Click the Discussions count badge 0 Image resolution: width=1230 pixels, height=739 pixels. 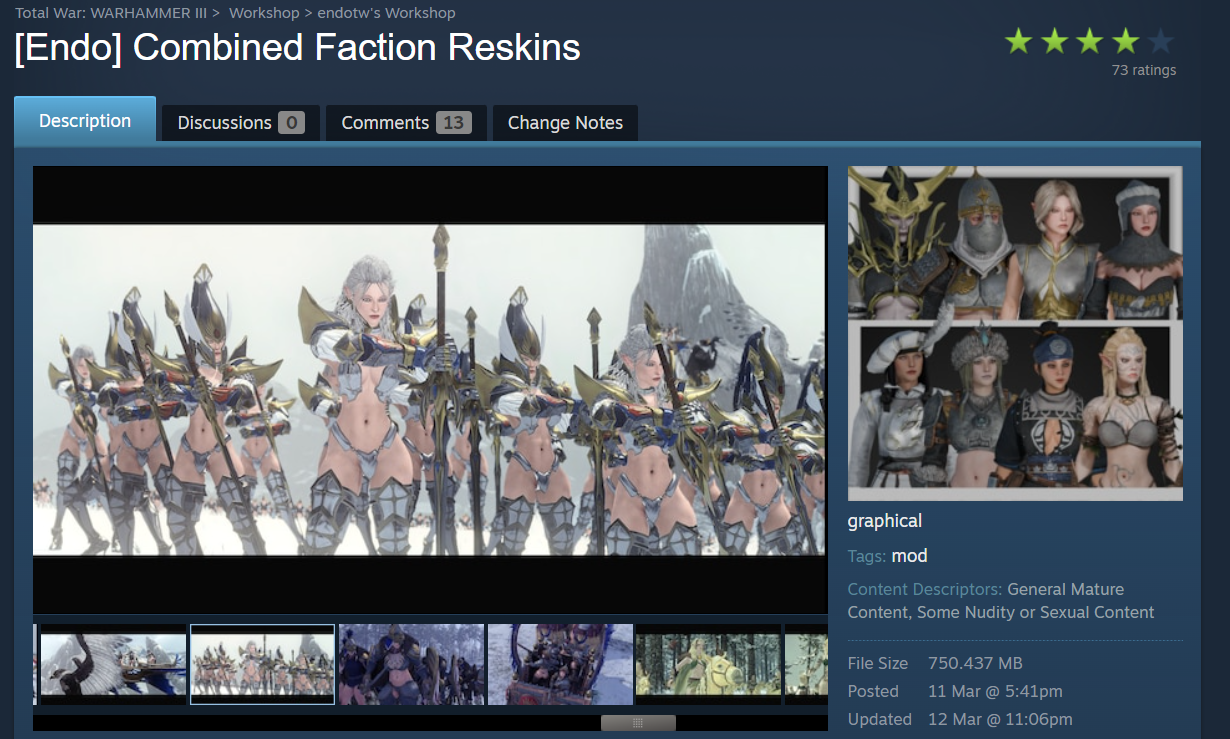tap(291, 123)
